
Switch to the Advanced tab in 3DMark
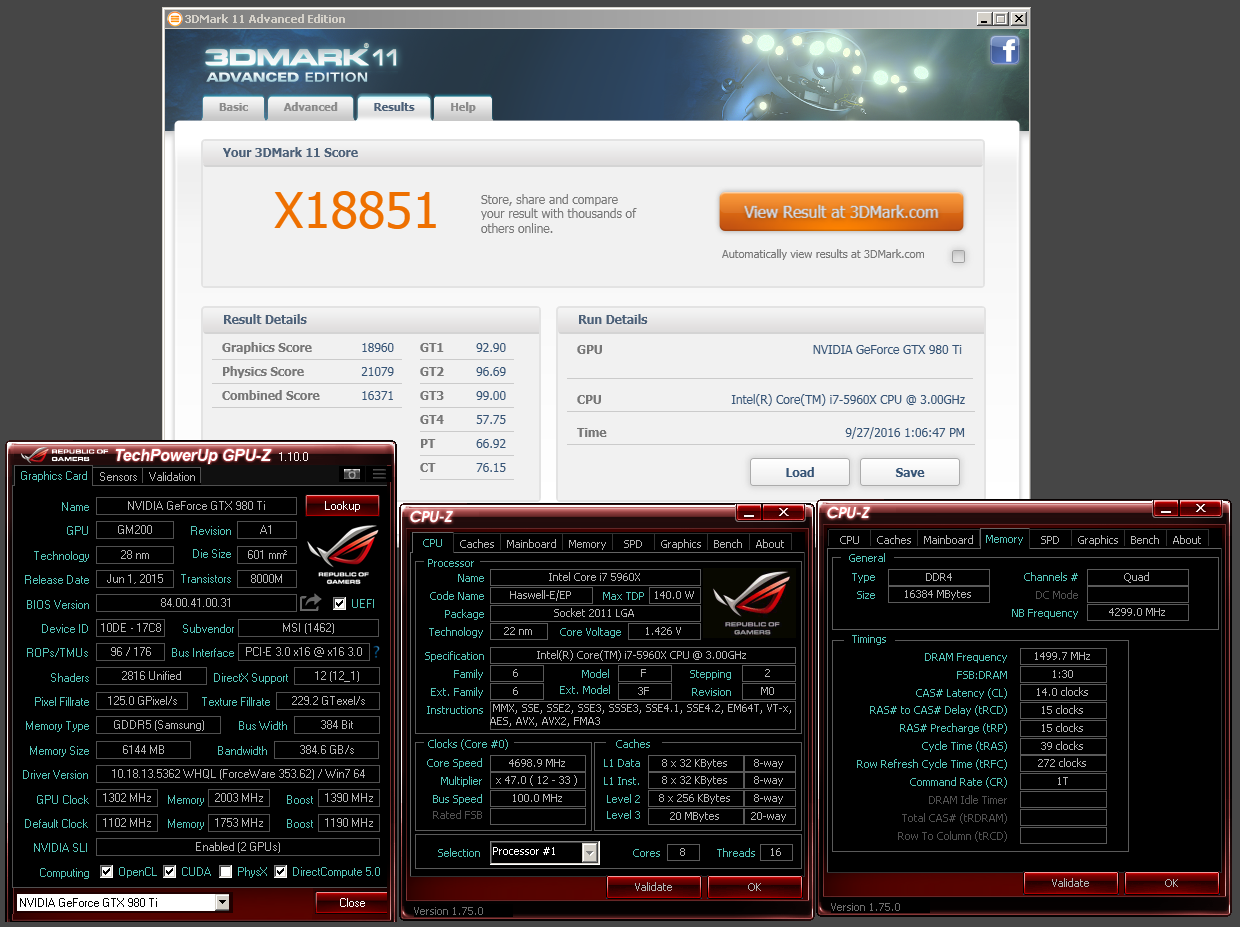click(310, 107)
